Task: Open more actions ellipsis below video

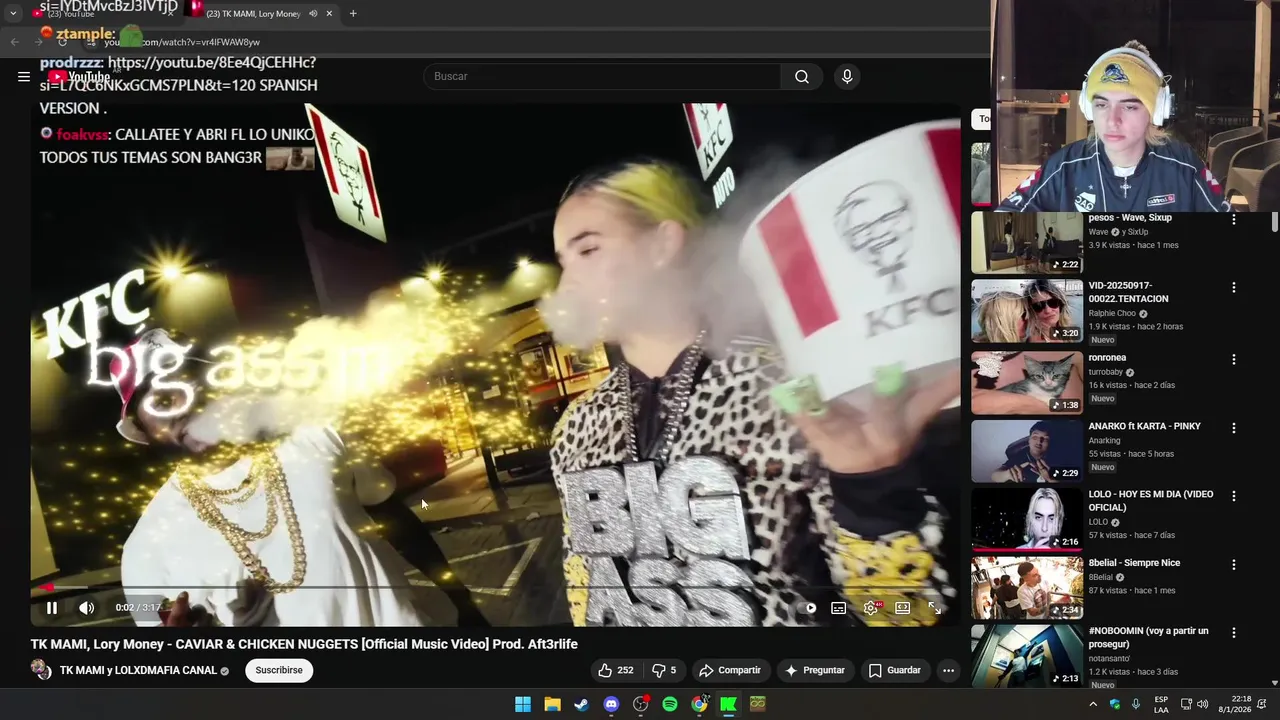Action: (948, 670)
